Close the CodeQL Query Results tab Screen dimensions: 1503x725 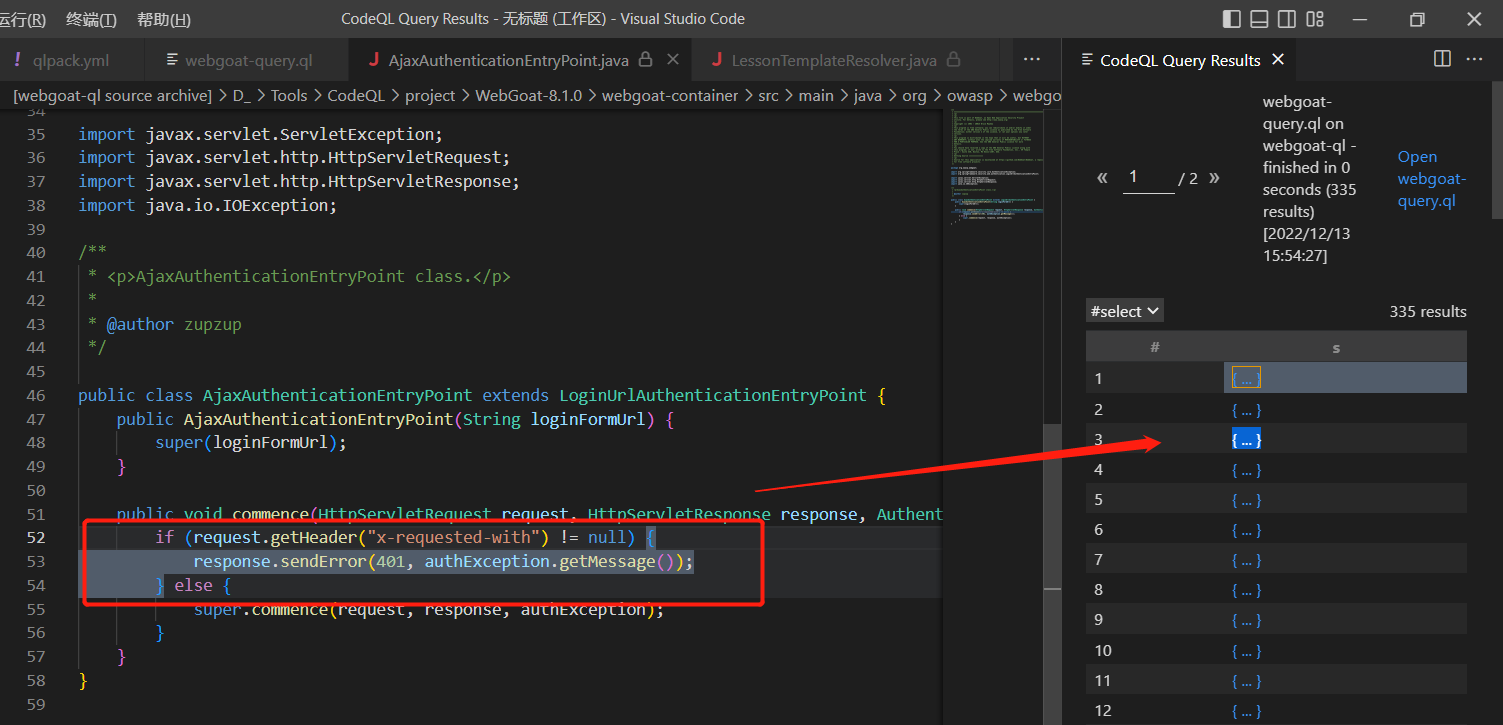point(1278,60)
